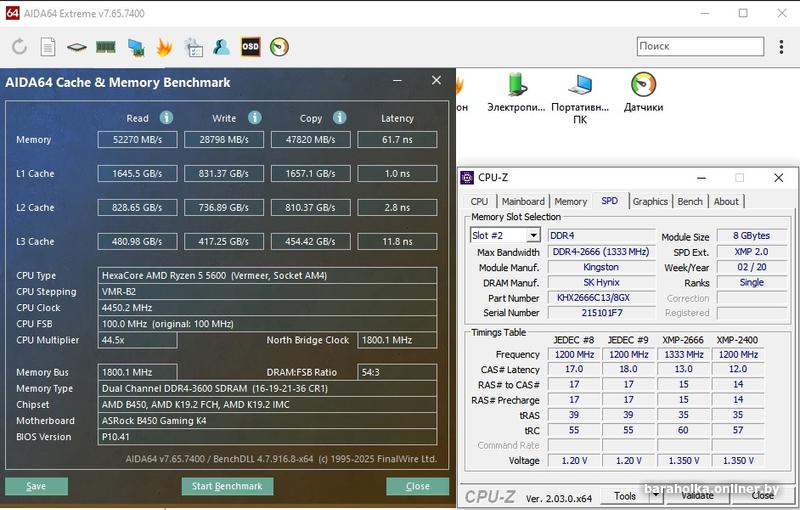Click the DRAM Manuf. SK Hynix field

602,283
